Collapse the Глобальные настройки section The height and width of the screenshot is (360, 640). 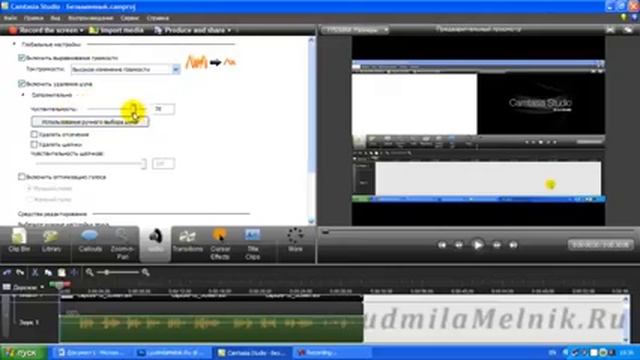click(14, 44)
